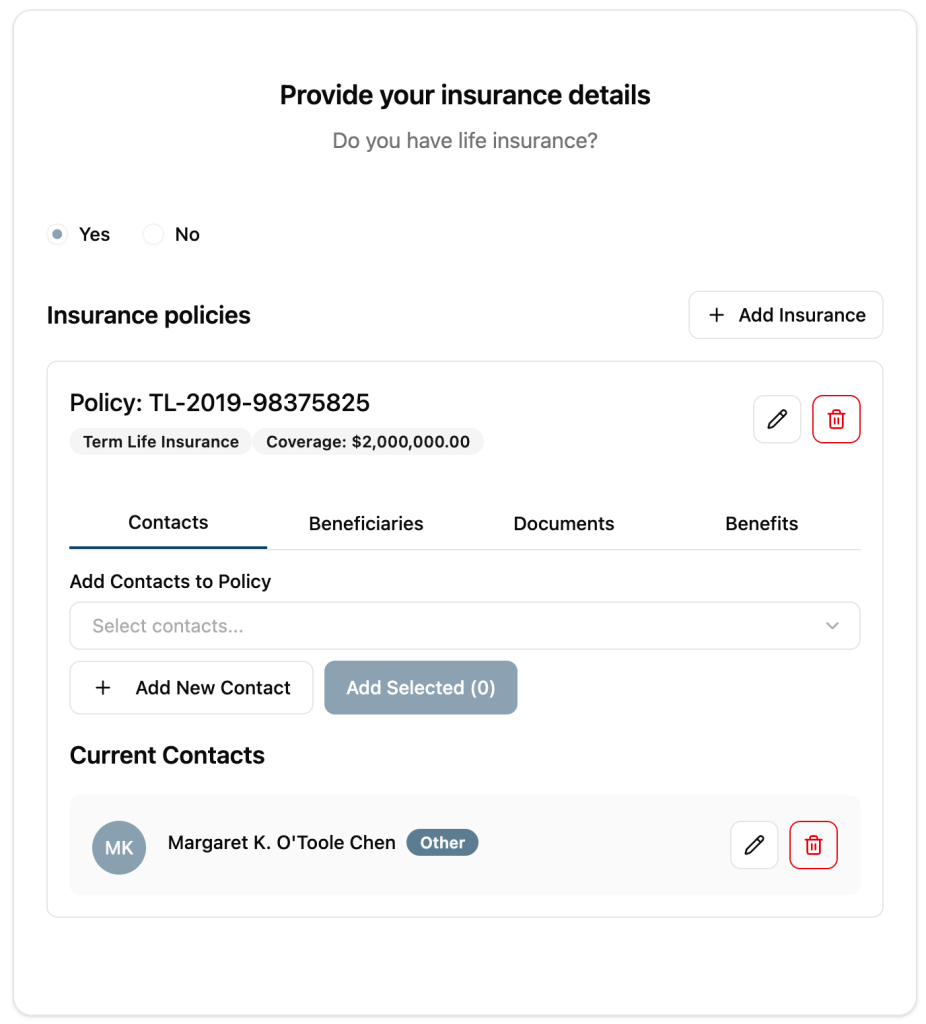Image resolution: width=926 pixels, height=1024 pixels.
Task: Delete policy TL-2019-98375825 with trash icon
Action: click(x=836, y=420)
